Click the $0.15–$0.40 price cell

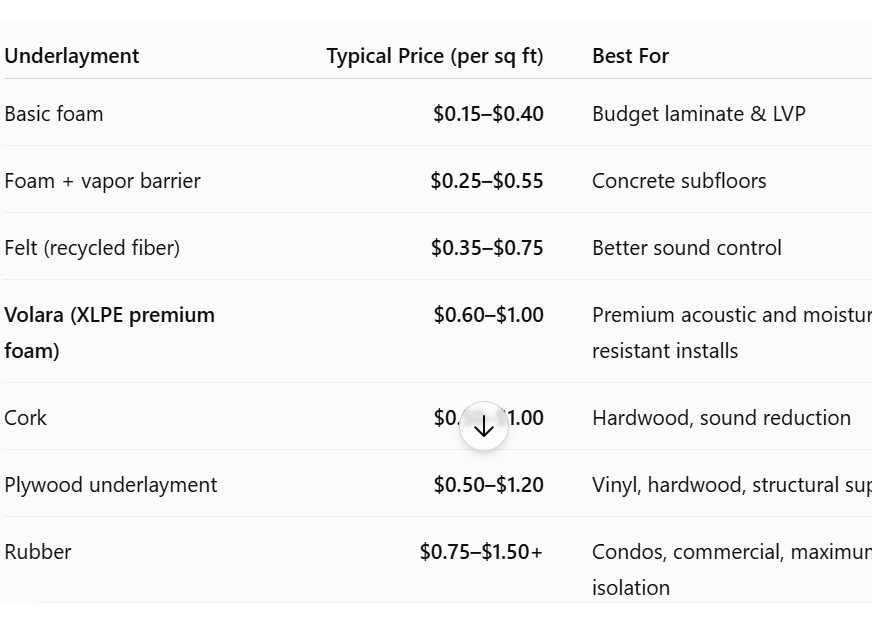[x=488, y=114]
